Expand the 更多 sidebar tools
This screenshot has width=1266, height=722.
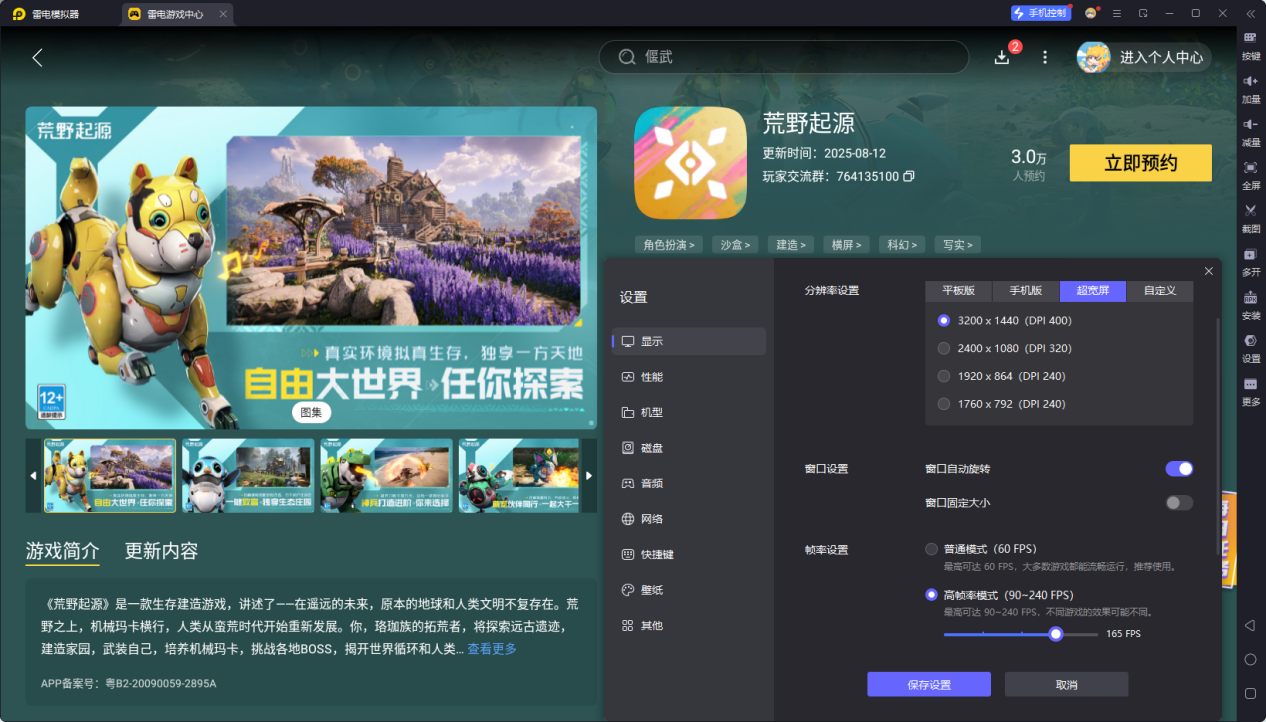tap(1250, 390)
